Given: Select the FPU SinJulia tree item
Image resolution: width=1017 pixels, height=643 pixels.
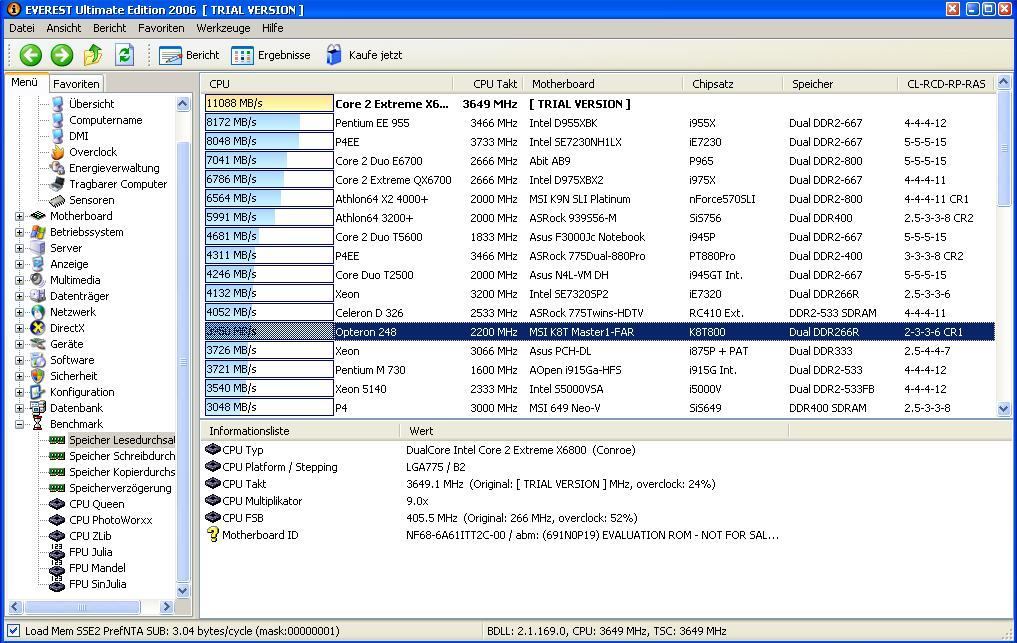Looking at the screenshot, I should pyautogui.click(x=98, y=584).
